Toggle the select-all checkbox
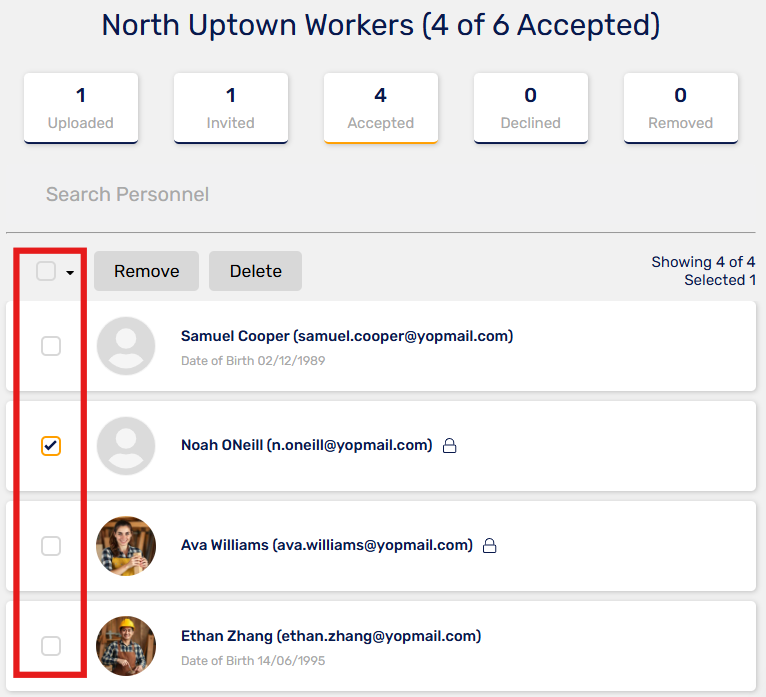 [x=46, y=271]
